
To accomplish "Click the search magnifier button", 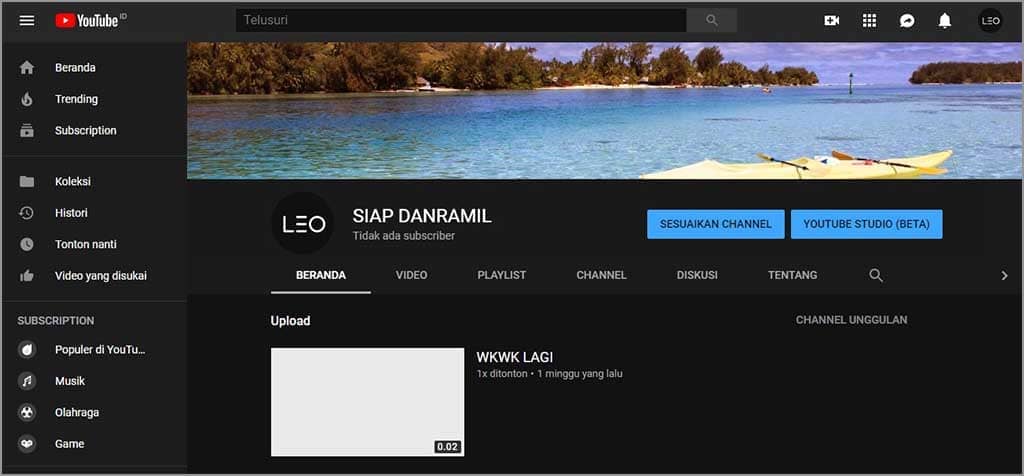I will (712, 20).
